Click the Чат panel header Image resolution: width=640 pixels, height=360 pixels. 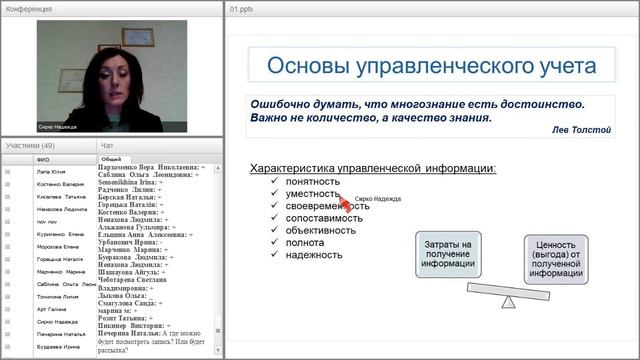(x=160, y=146)
